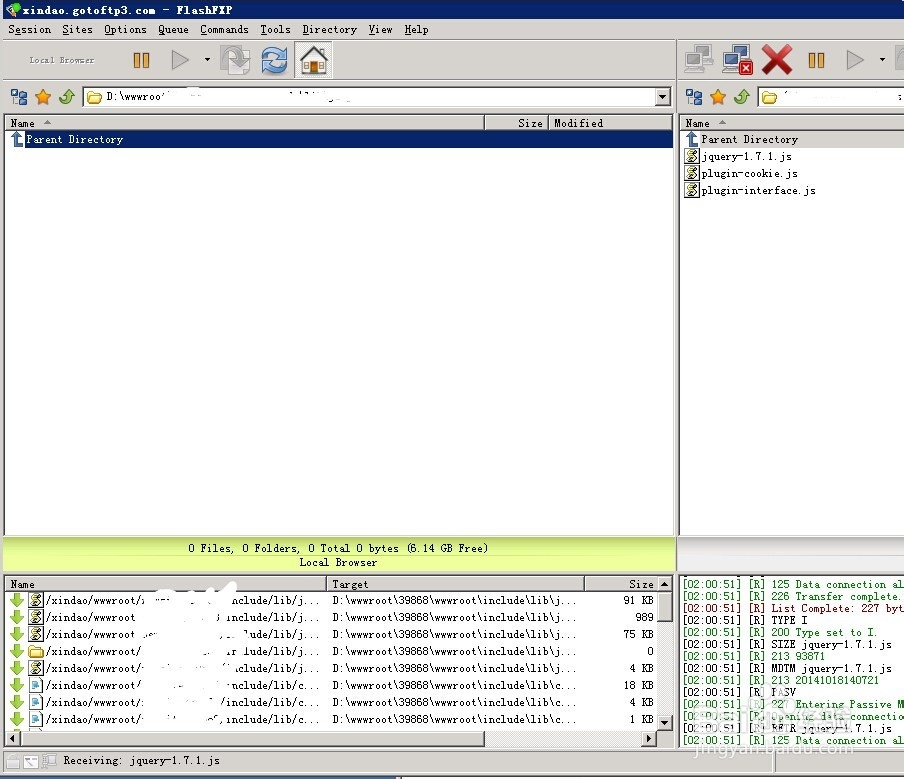Select the 989 byte queue item
The image size is (904, 779).
click(332, 617)
